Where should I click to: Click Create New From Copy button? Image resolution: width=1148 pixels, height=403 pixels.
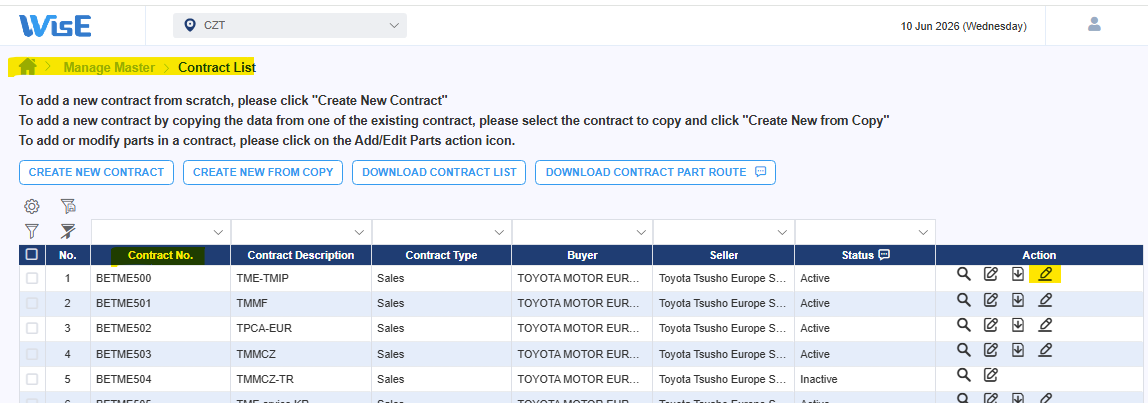tap(263, 172)
